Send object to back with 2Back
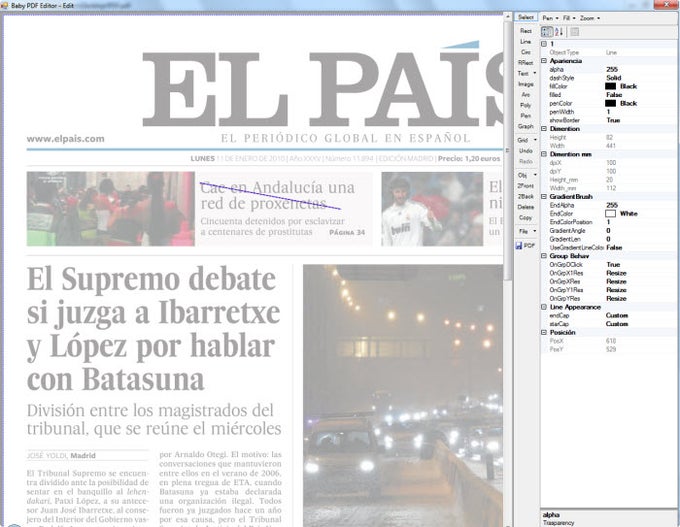 pyautogui.click(x=526, y=196)
